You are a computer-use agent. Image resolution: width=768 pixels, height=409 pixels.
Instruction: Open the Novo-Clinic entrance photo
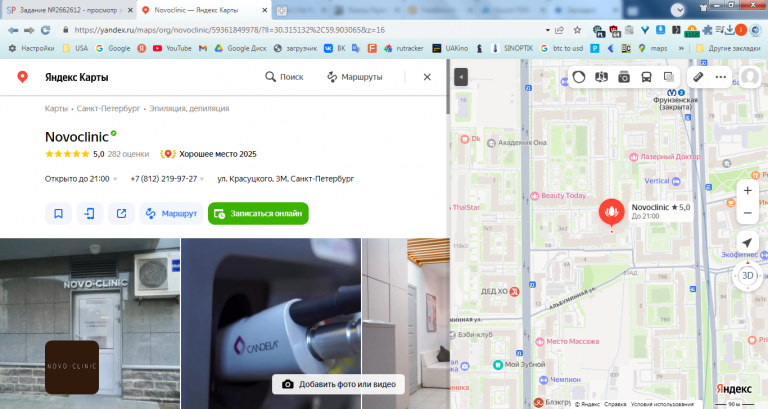pyautogui.click(x=90, y=323)
